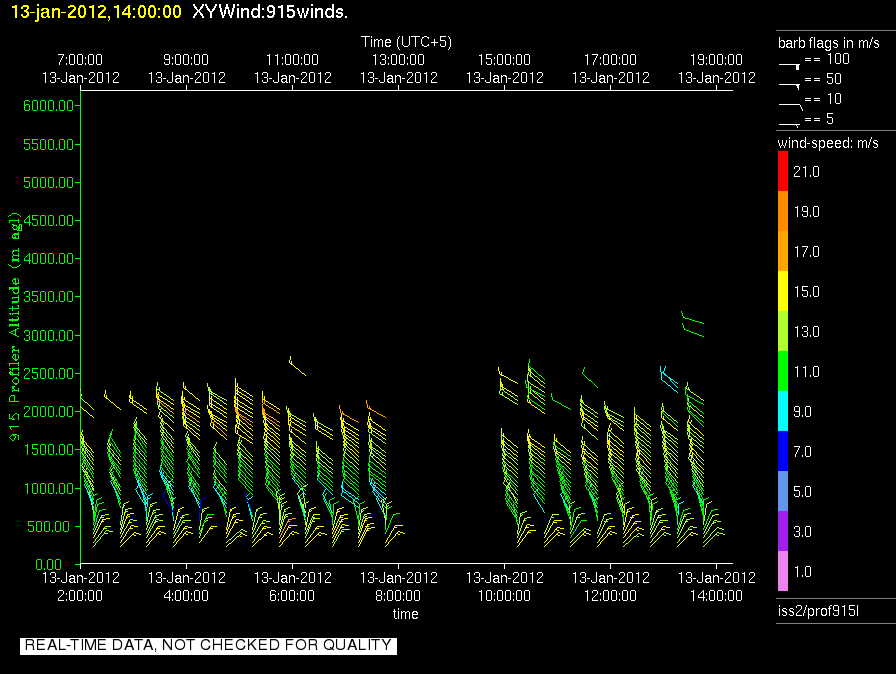Click the dark blue 7.0 legend color
The width and height of the screenshot is (896, 674).
[x=783, y=451]
